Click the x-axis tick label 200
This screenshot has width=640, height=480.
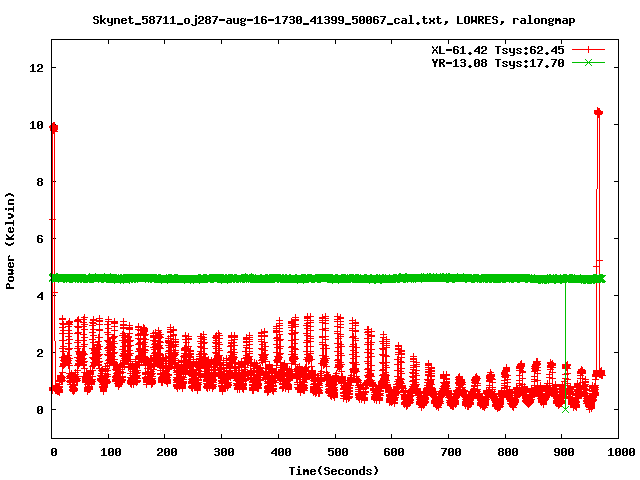click(167, 452)
